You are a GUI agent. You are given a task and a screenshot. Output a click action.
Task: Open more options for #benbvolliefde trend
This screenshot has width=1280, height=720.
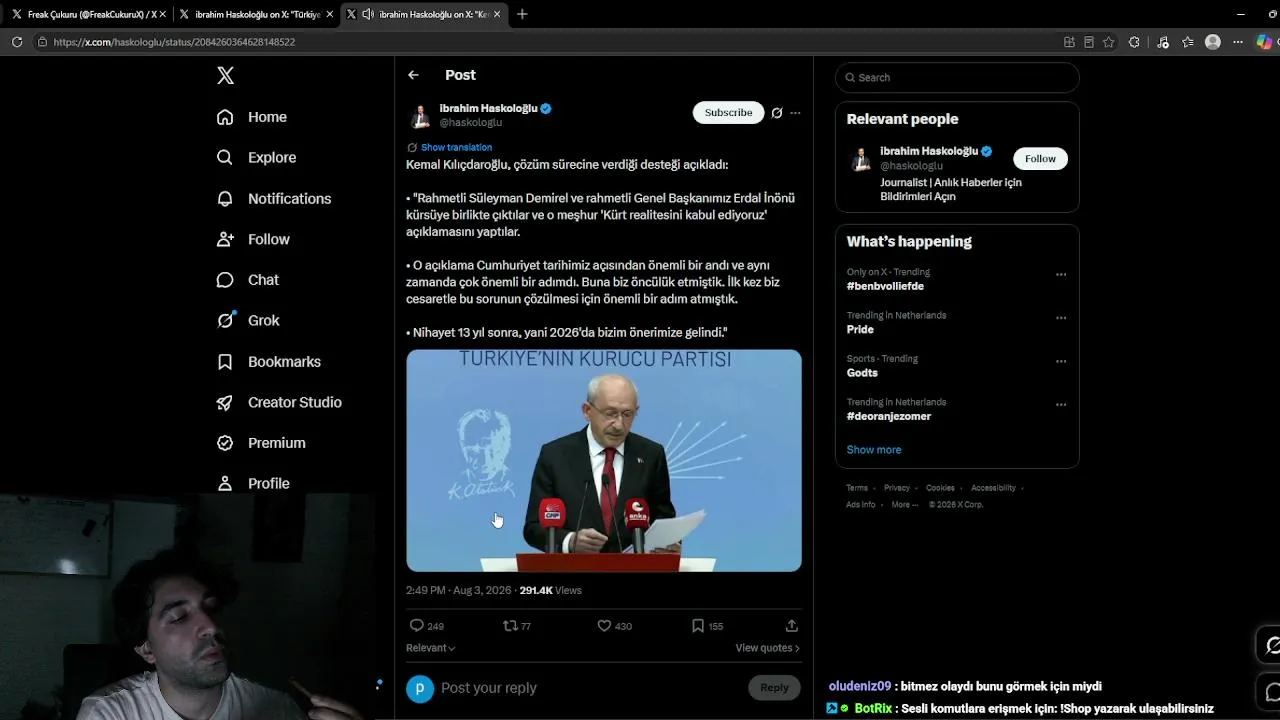[x=1061, y=274]
